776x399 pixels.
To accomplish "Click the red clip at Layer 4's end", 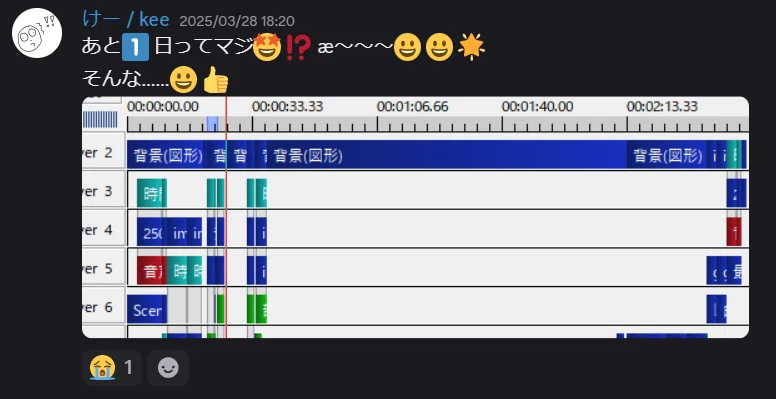I will [x=734, y=232].
